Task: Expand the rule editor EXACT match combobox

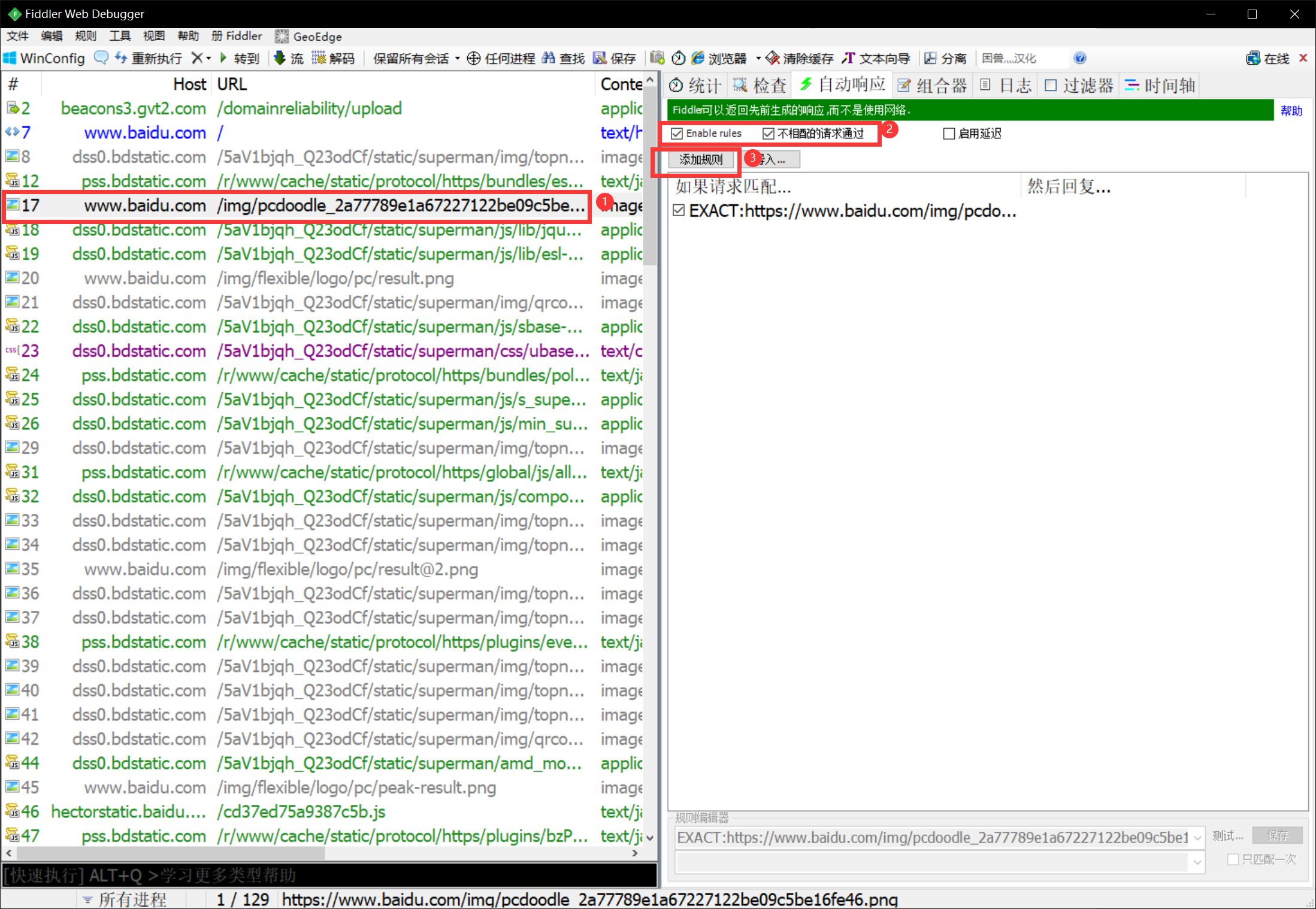Action: pyautogui.click(x=1197, y=838)
